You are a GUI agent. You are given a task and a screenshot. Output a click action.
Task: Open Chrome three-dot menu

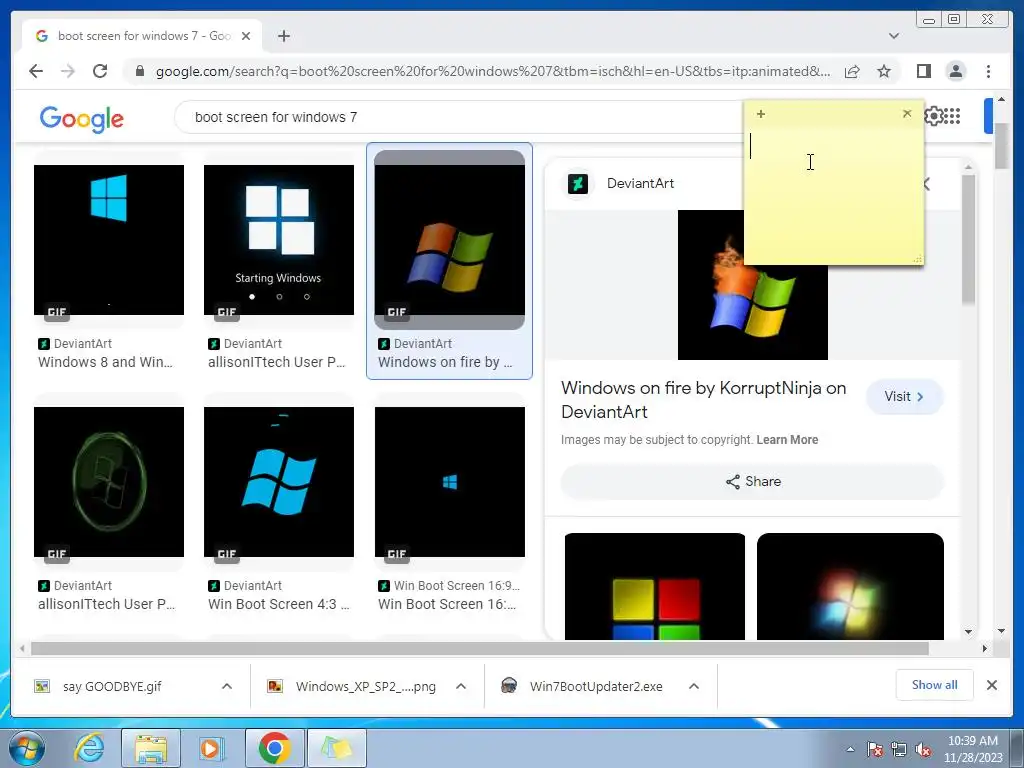click(x=988, y=71)
